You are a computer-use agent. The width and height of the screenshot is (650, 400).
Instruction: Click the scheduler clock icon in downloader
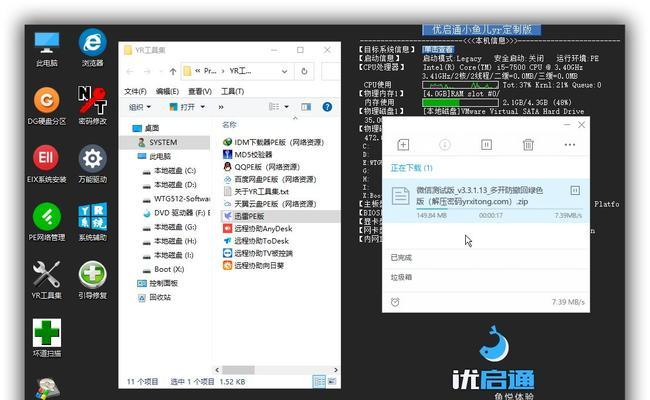(395, 302)
